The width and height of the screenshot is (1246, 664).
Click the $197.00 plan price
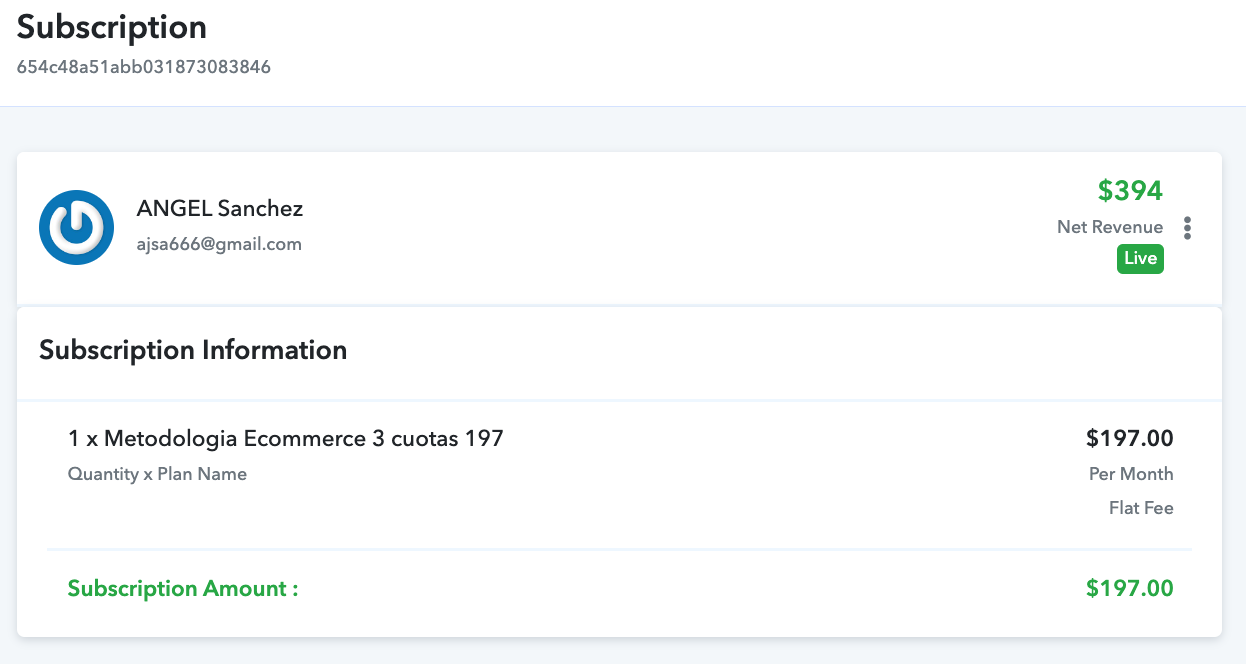pyautogui.click(x=1130, y=438)
